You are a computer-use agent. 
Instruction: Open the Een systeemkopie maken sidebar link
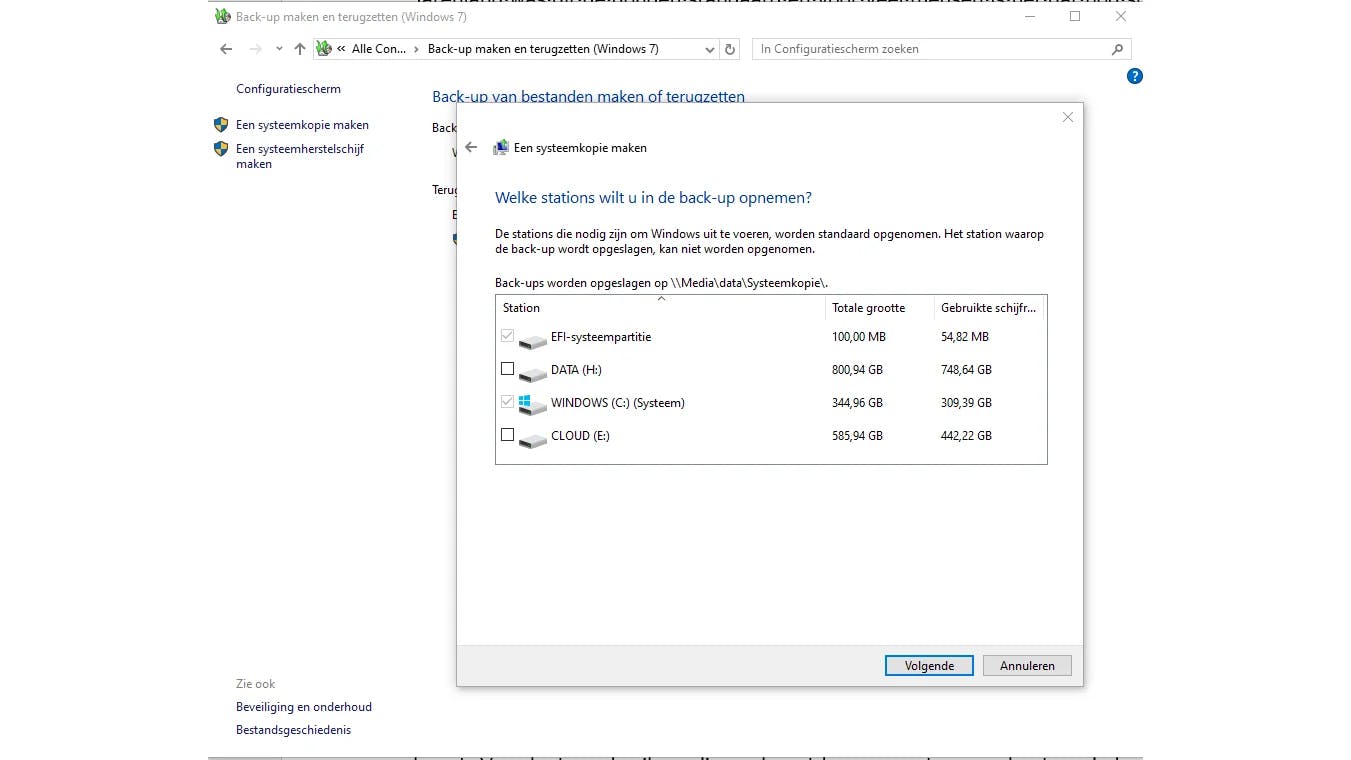tap(302, 125)
